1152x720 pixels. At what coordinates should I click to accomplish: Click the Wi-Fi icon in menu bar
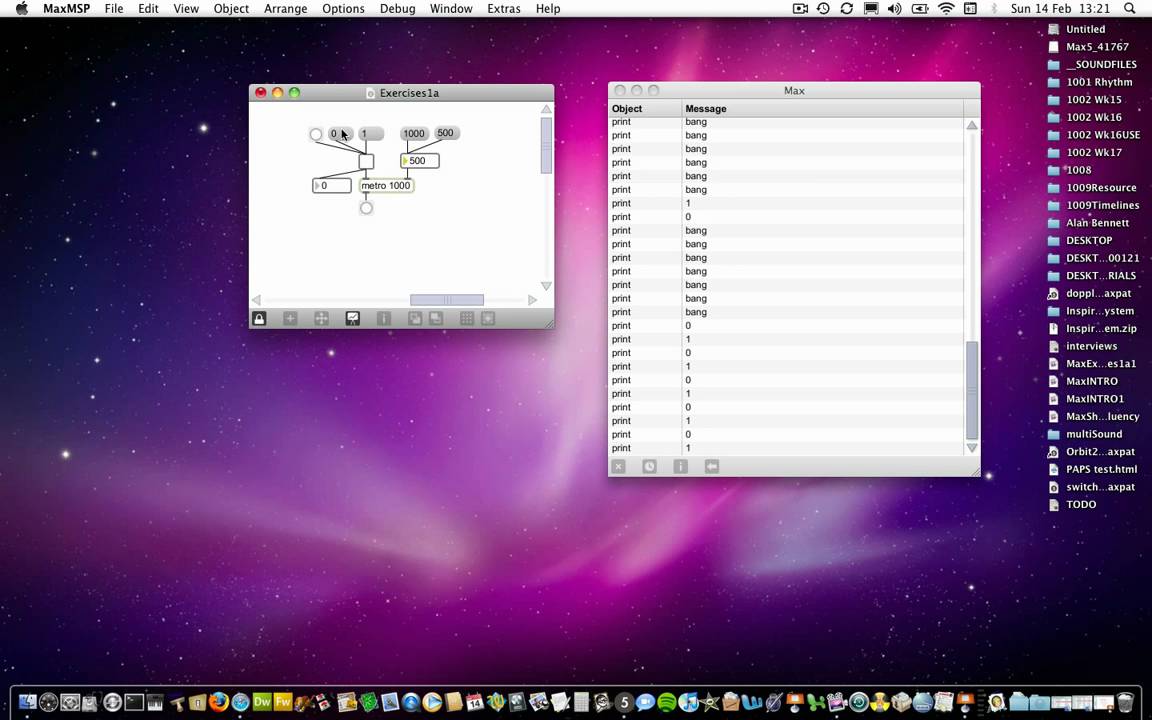pyautogui.click(x=946, y=9)
